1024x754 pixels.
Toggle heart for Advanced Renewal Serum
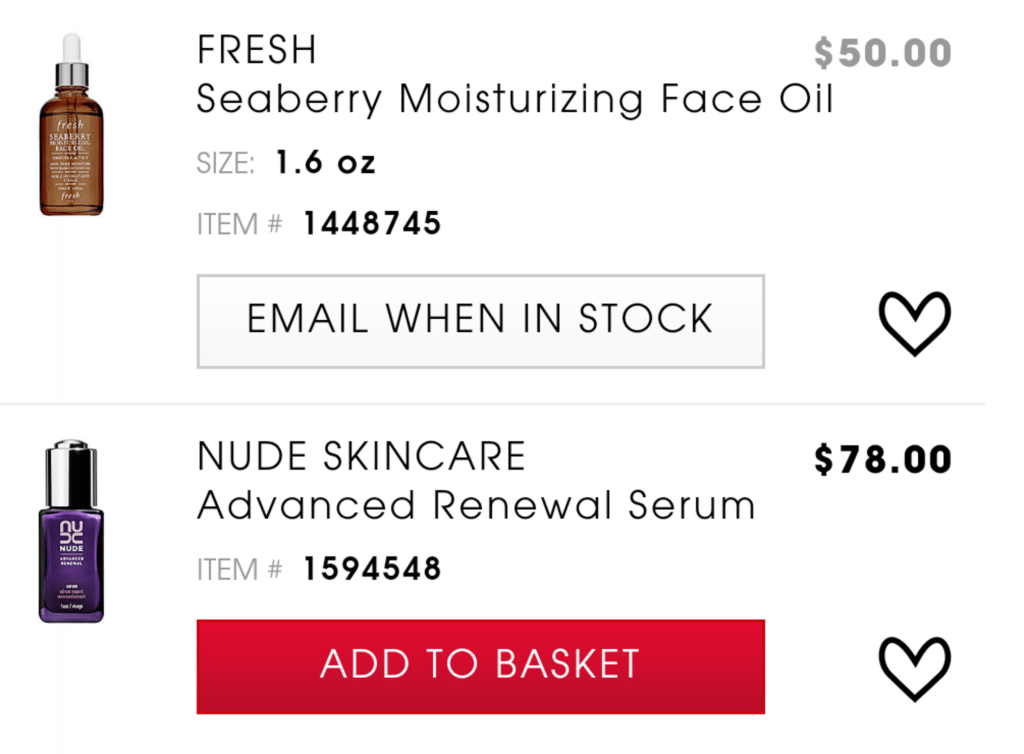[x=914, y=668]
